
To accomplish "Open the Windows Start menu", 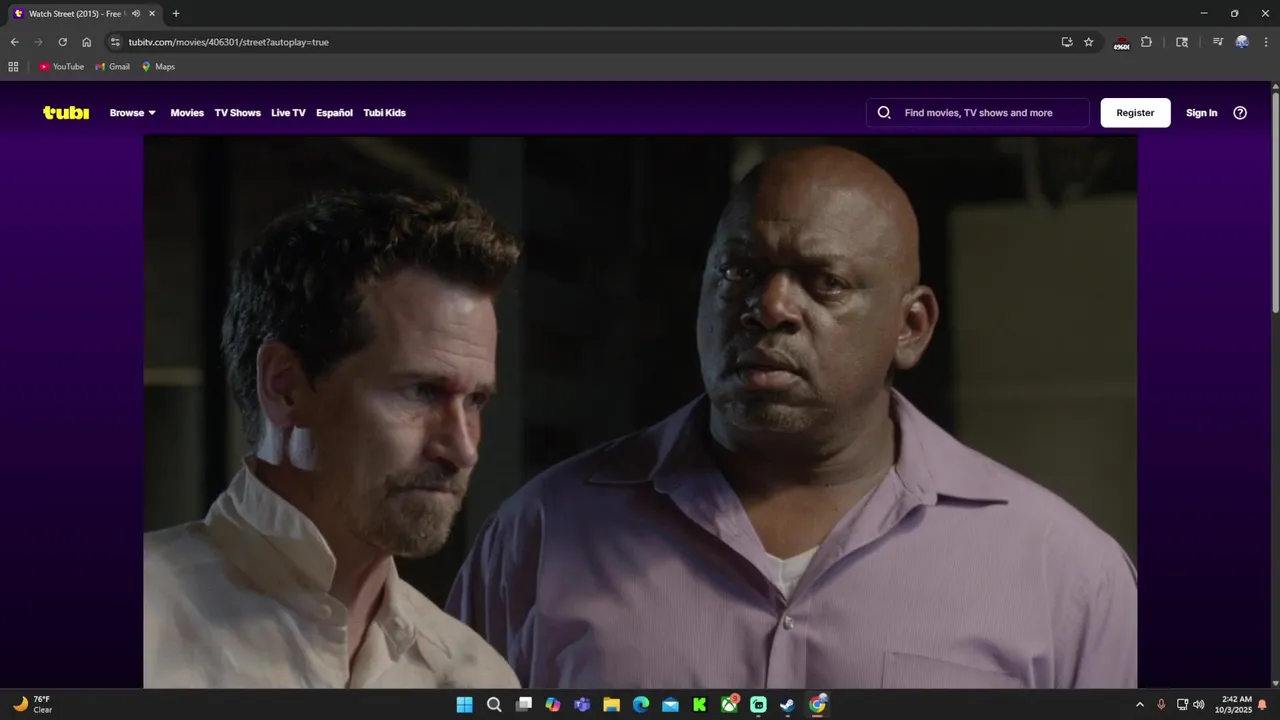I will [464, 705].
